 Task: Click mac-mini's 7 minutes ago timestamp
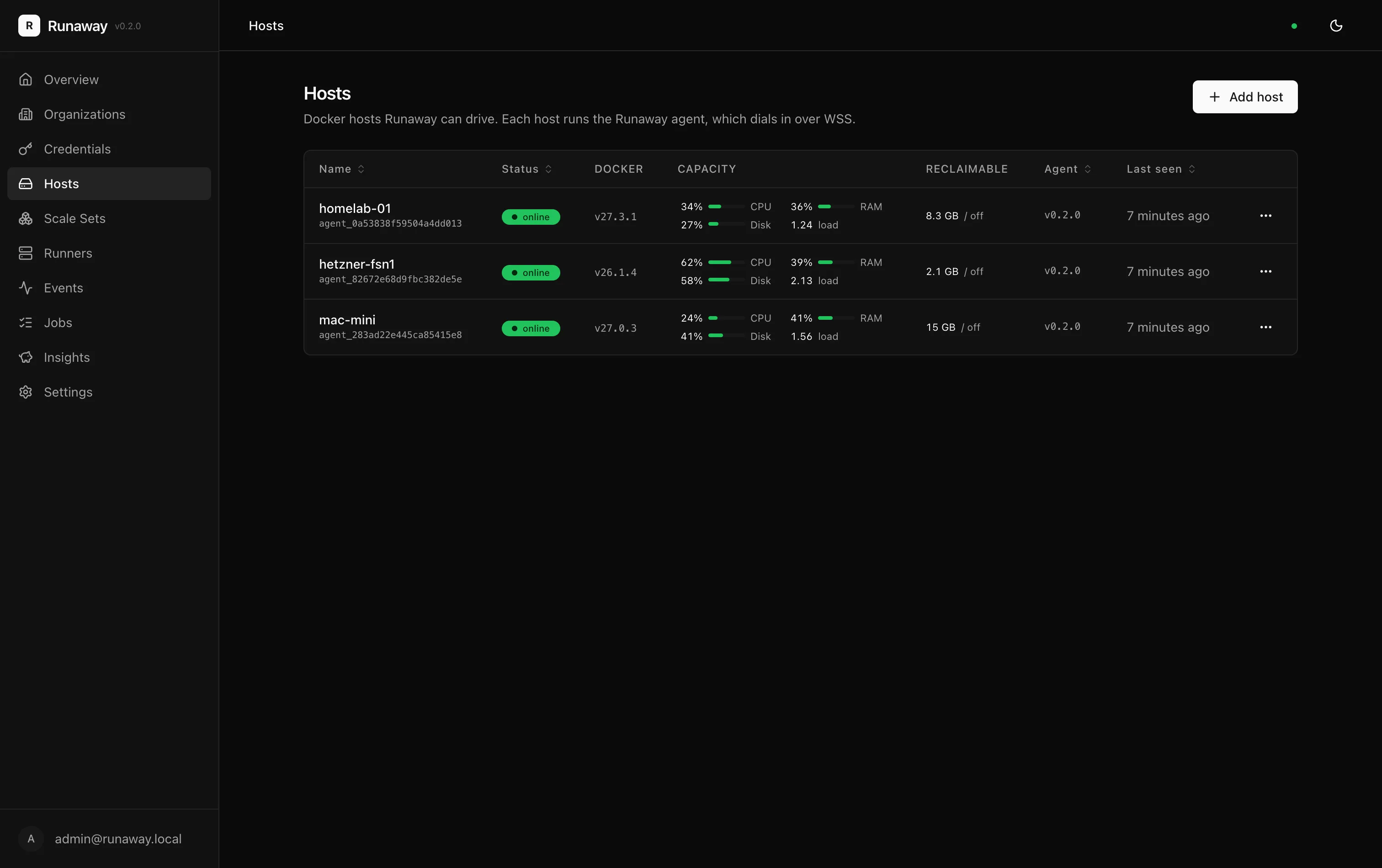tap(1168, 327)
